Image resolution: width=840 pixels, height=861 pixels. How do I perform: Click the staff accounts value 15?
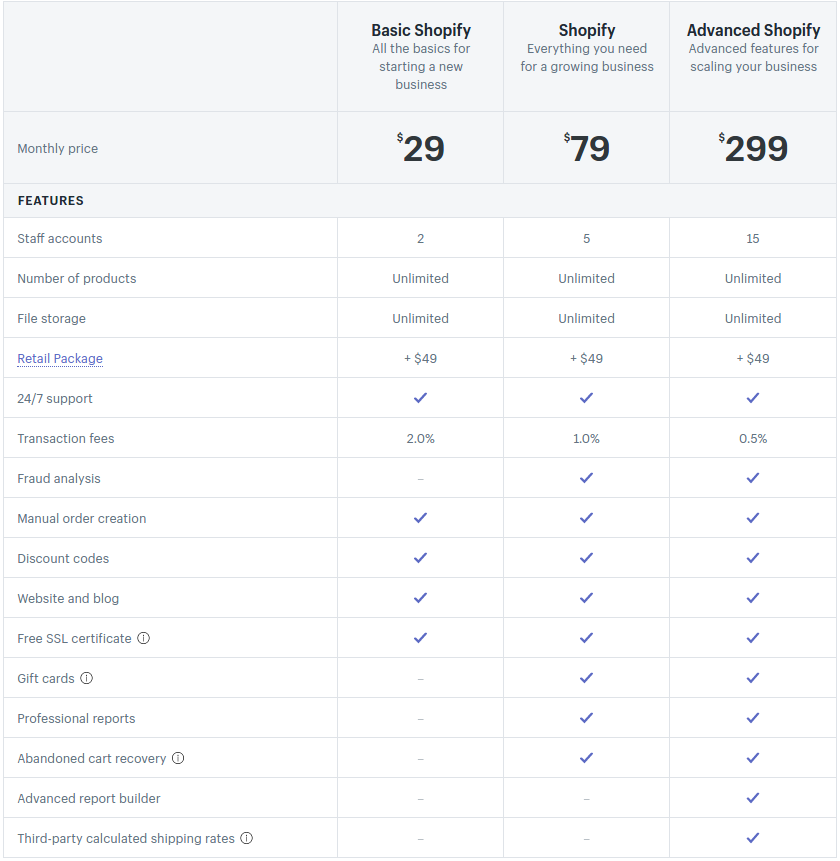point(753,238)
